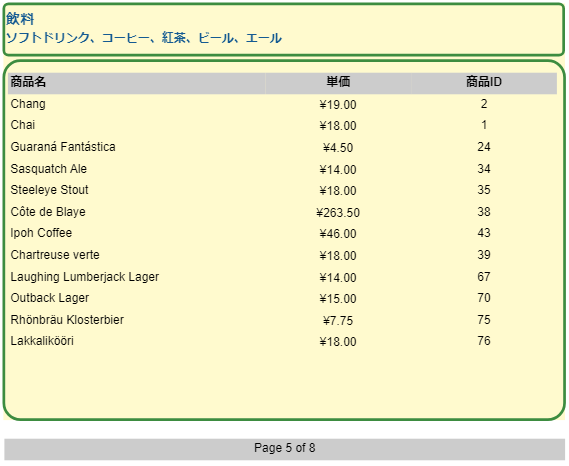Click the Sasquatch Ale entry
569x466 pixels.
pyautogui.click(x=49, y=169)
